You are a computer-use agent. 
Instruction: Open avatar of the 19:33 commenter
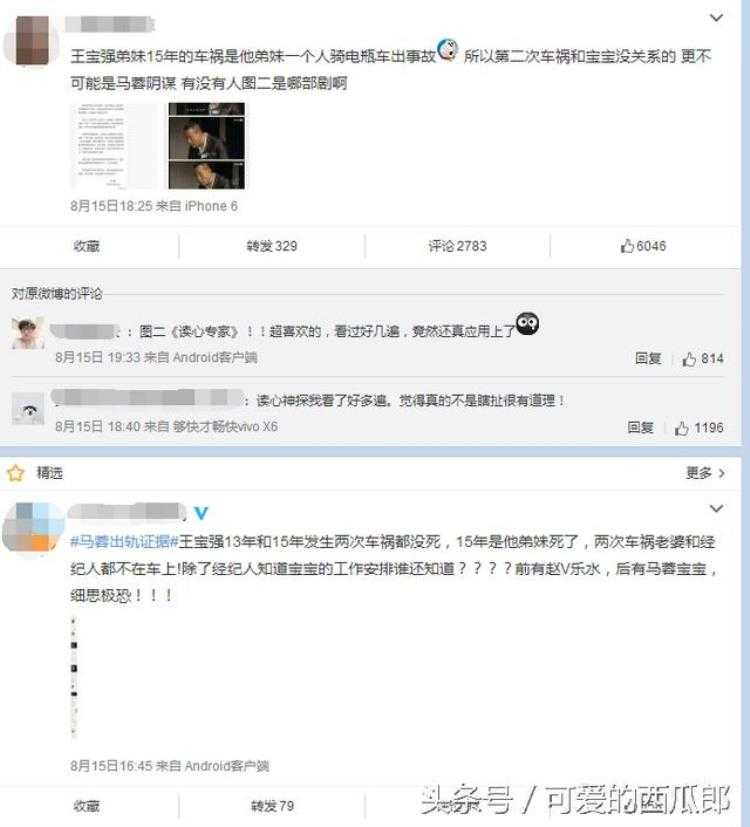[x=28, y=333]
